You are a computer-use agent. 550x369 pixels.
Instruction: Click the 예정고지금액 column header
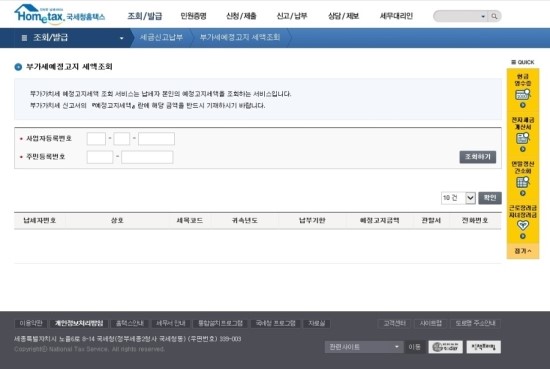(380, 220)
